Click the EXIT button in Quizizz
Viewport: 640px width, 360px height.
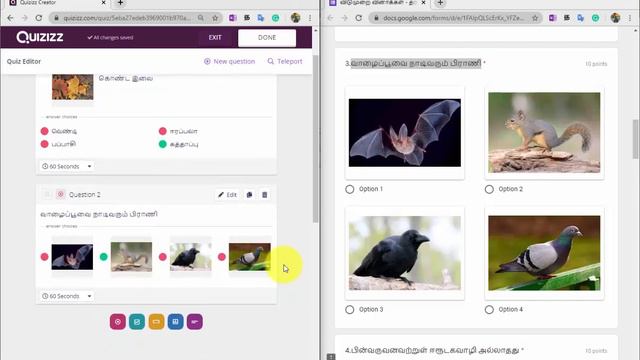pos(215,38)
